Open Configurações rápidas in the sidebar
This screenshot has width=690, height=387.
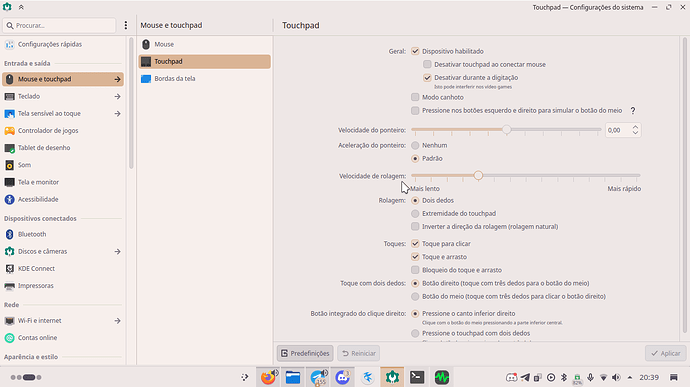[63, 44]
